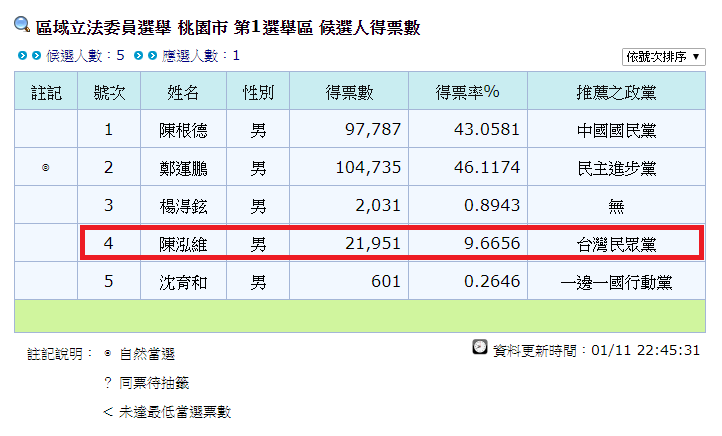Viewport: 722px width, 436px height.
Task: Click the clock icon next to update time
Action: pos(480,347)
